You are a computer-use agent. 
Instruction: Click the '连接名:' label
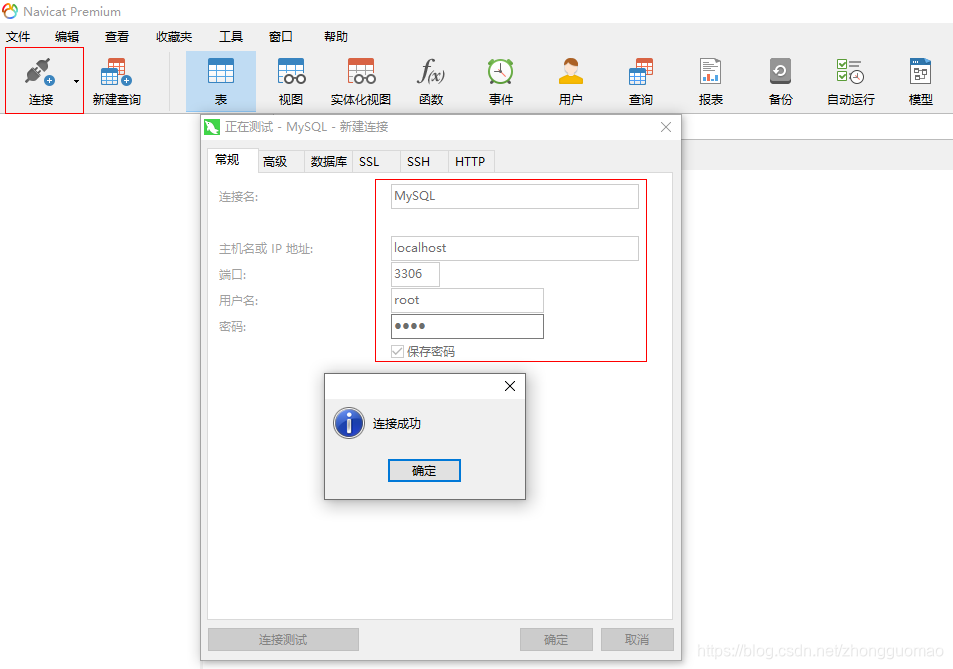point(238,197)
